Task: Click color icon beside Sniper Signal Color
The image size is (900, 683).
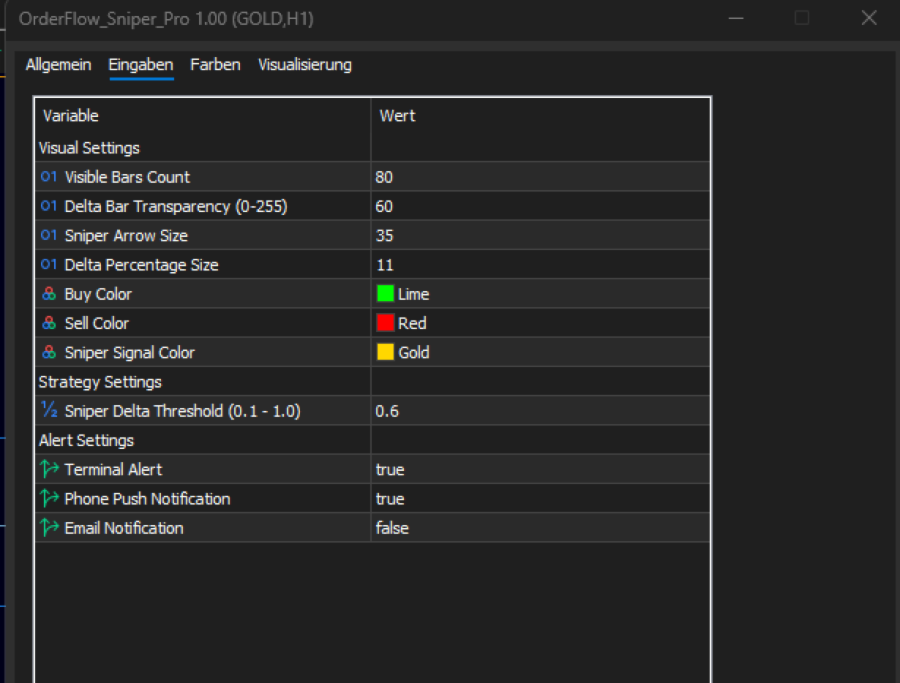Action: tap(49, 352)
